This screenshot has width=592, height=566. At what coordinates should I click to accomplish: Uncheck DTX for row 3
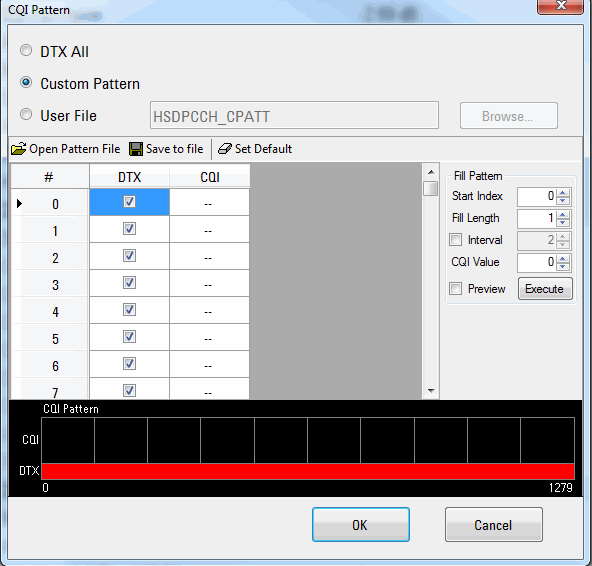129,282
